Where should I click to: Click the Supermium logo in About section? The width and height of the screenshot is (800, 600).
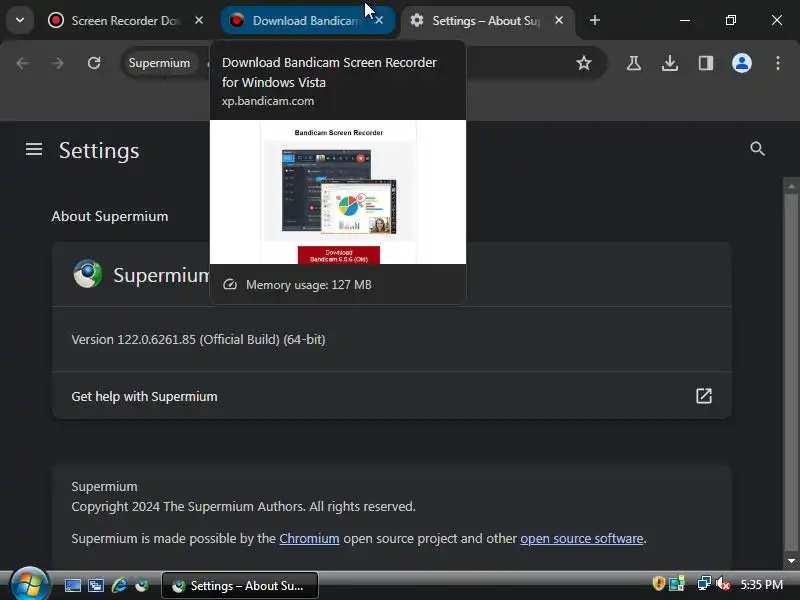tap(88, 274)
